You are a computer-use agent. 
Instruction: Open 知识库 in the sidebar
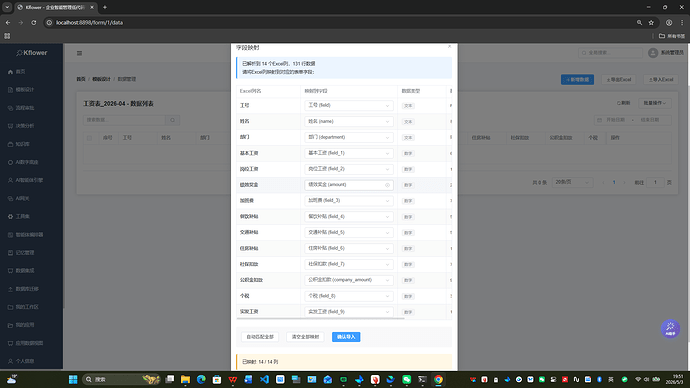22,144
